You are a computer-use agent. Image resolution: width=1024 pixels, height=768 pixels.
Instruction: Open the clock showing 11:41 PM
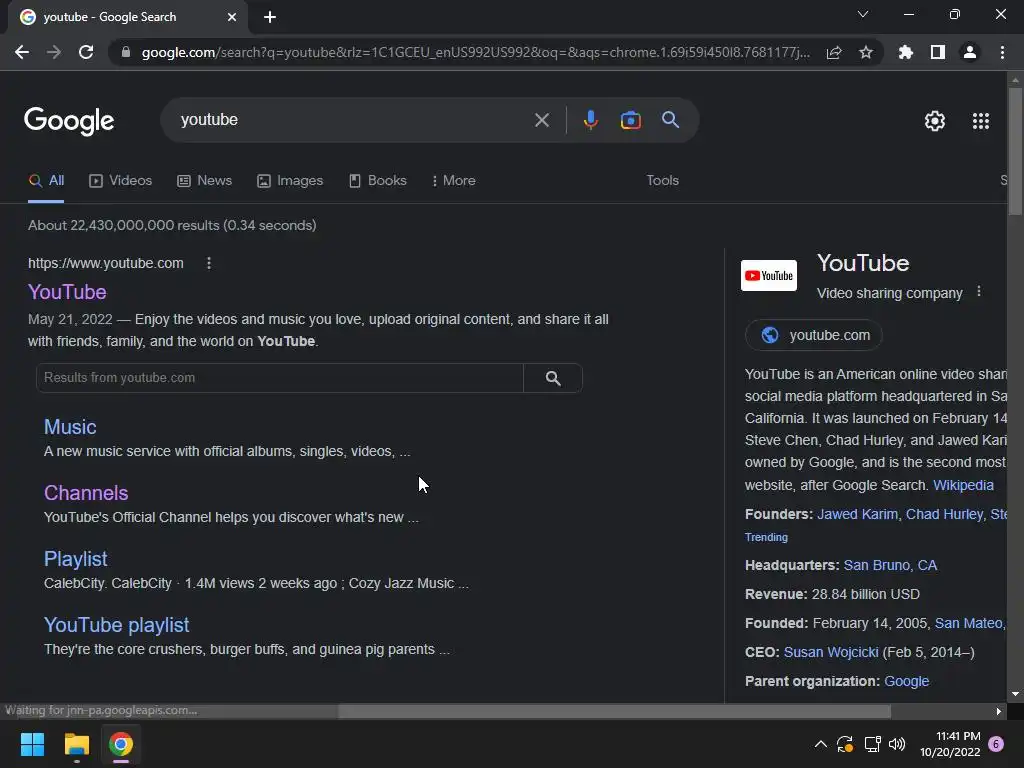950,744
